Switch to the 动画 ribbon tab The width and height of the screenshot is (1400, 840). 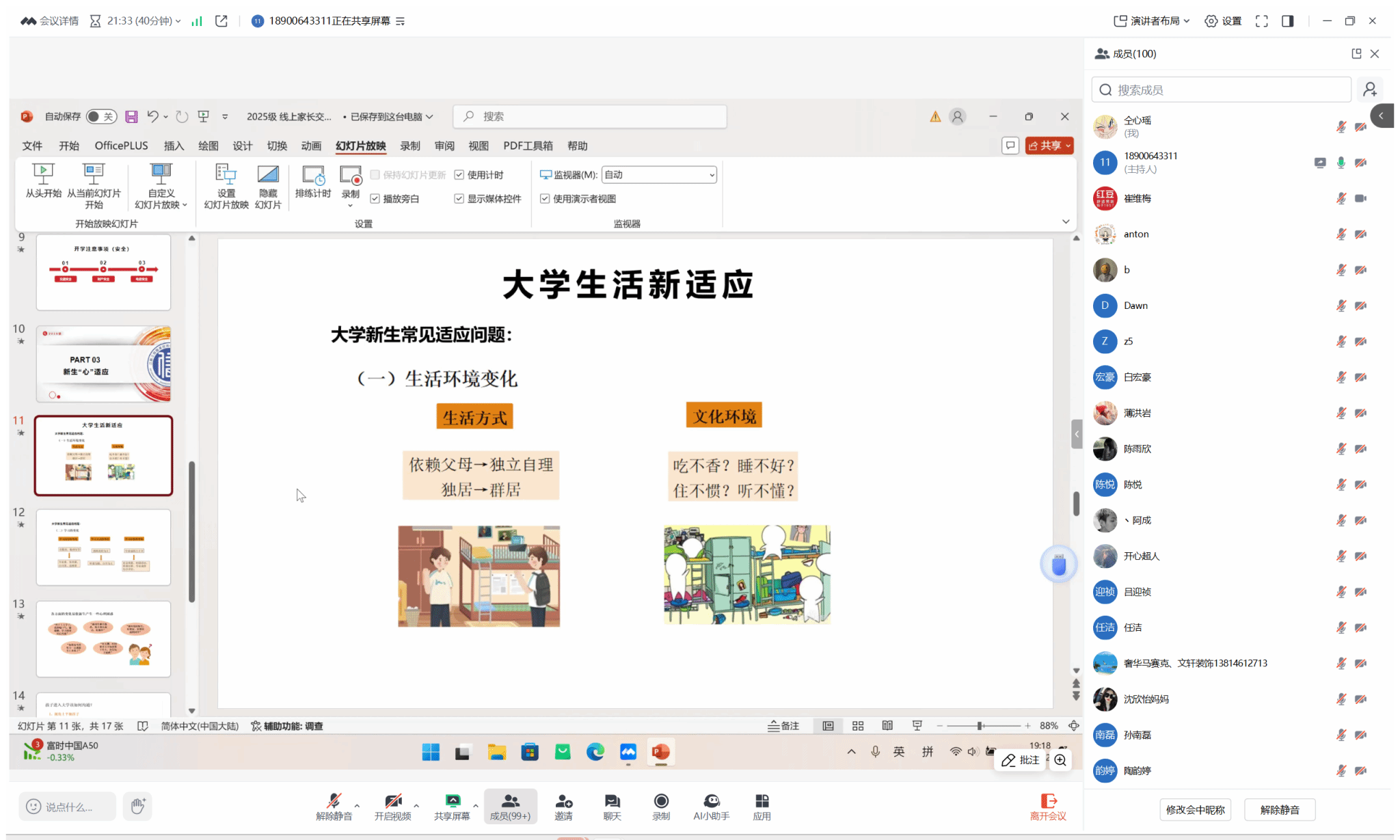coord(311,146)
